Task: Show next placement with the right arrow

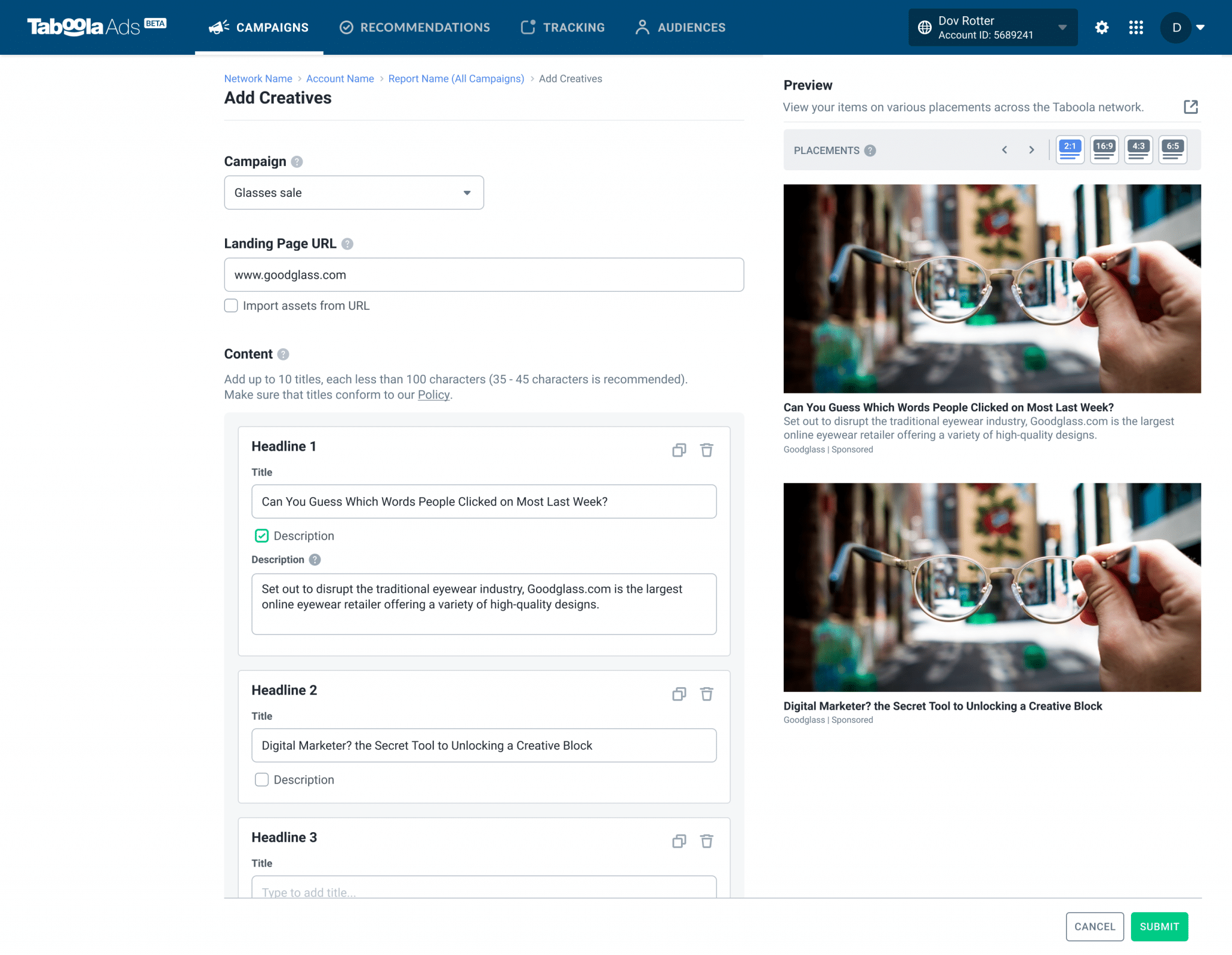Action: pyautogui.click(x=1031, y=150)
